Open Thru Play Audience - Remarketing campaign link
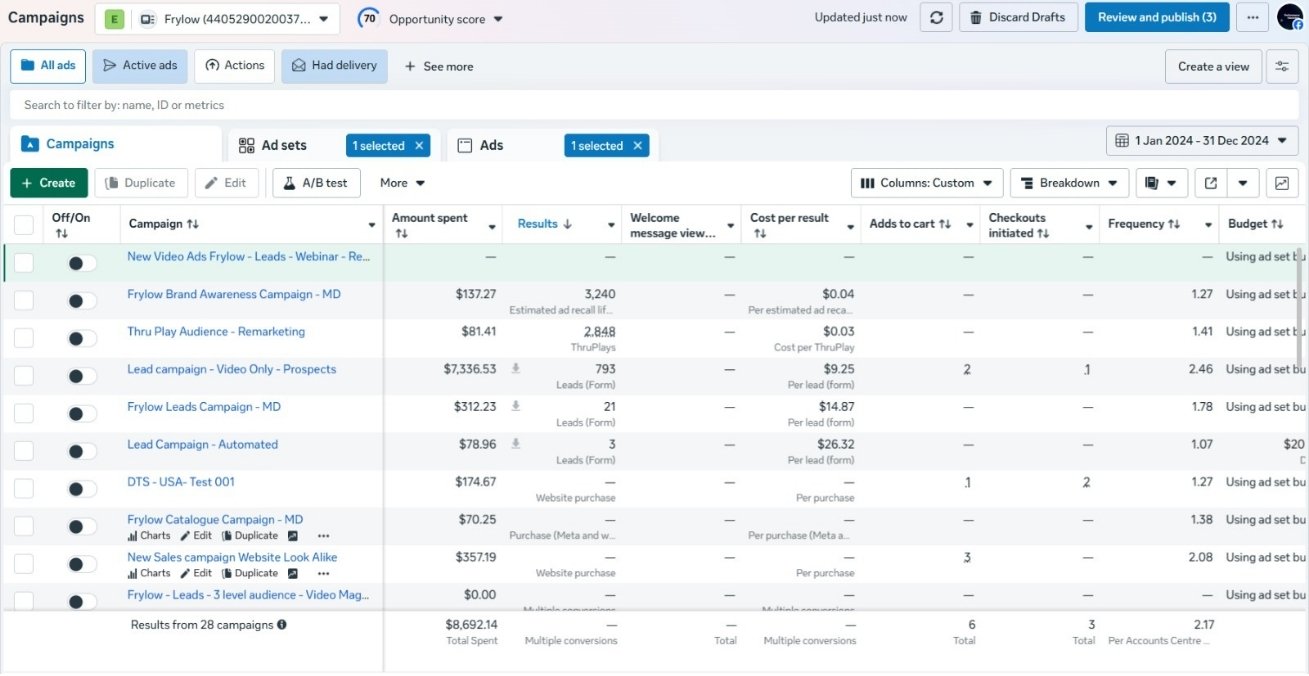The image size is (1309, 676). pyautogui.click(x=216, y=332)
